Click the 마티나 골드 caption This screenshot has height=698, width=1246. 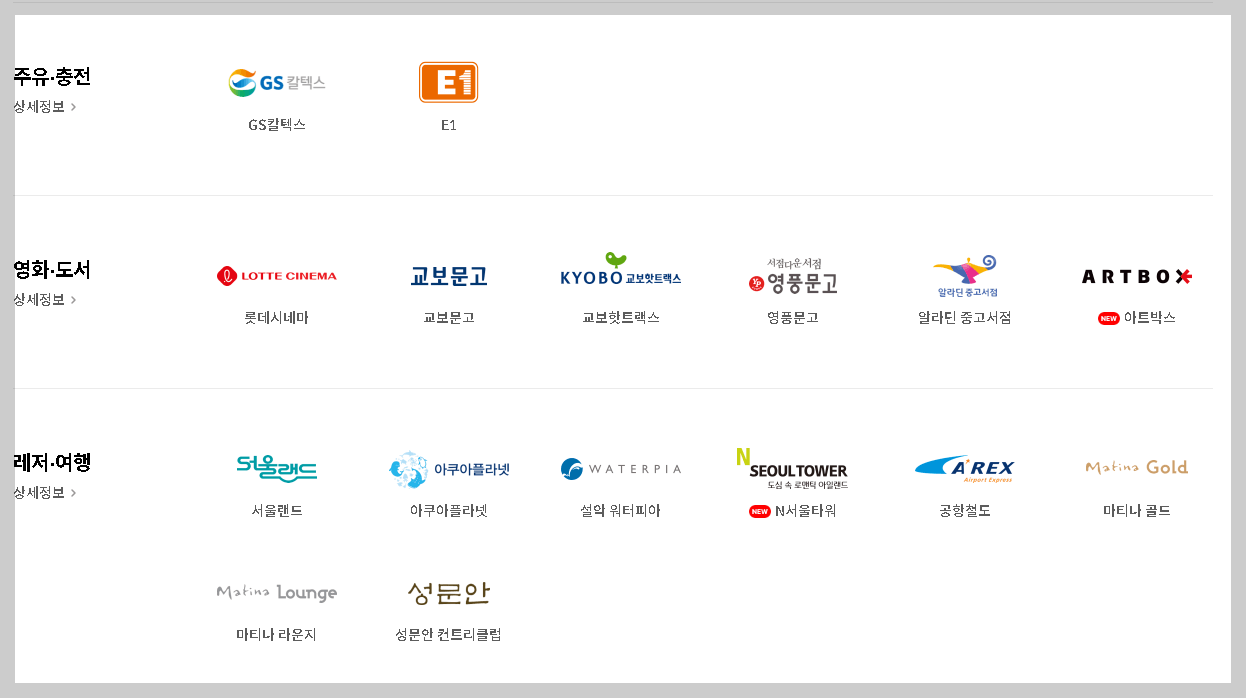click(1137, 511)
